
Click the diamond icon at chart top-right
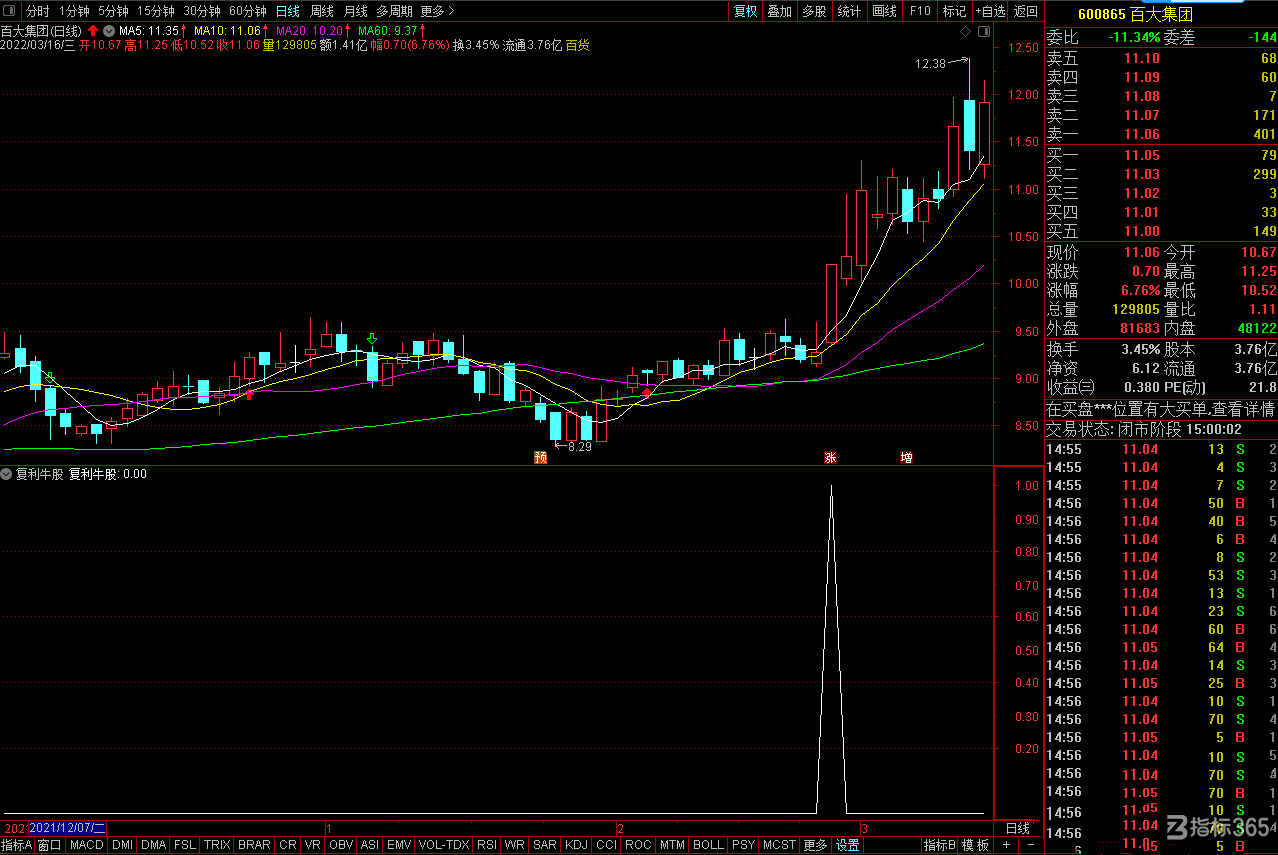pos(966,32)
